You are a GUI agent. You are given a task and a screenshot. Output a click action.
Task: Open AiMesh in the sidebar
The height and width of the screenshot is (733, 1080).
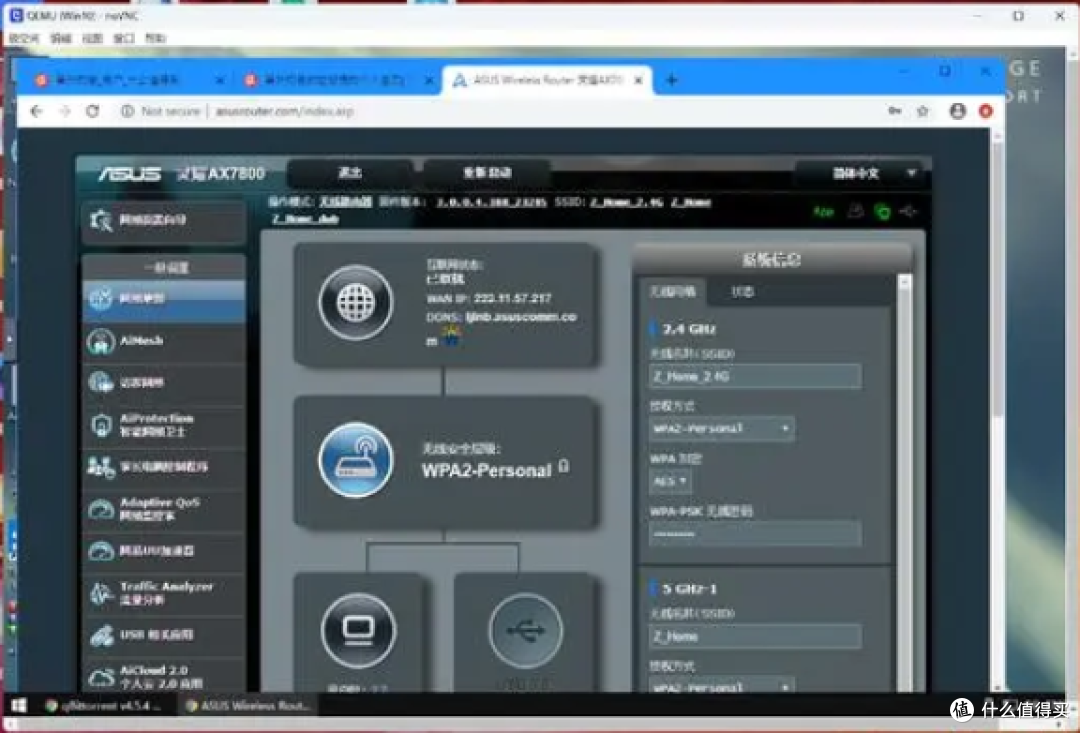pos(163,341)
